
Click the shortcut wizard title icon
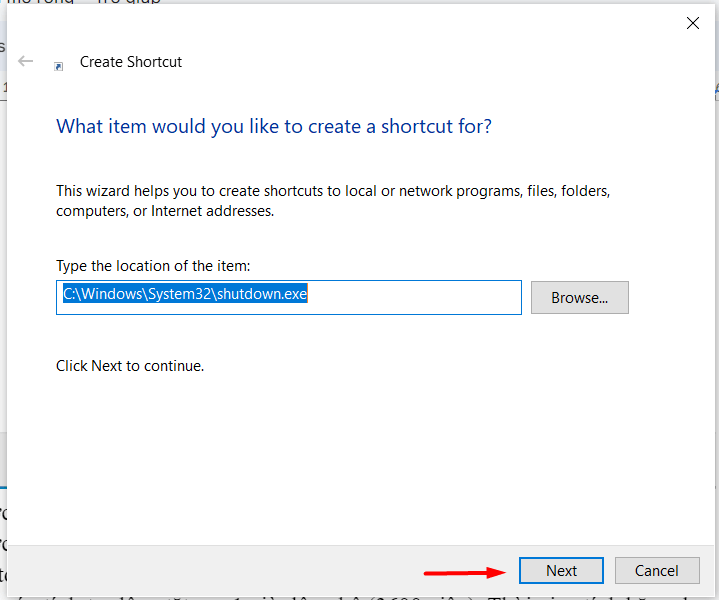click(59, 67)
